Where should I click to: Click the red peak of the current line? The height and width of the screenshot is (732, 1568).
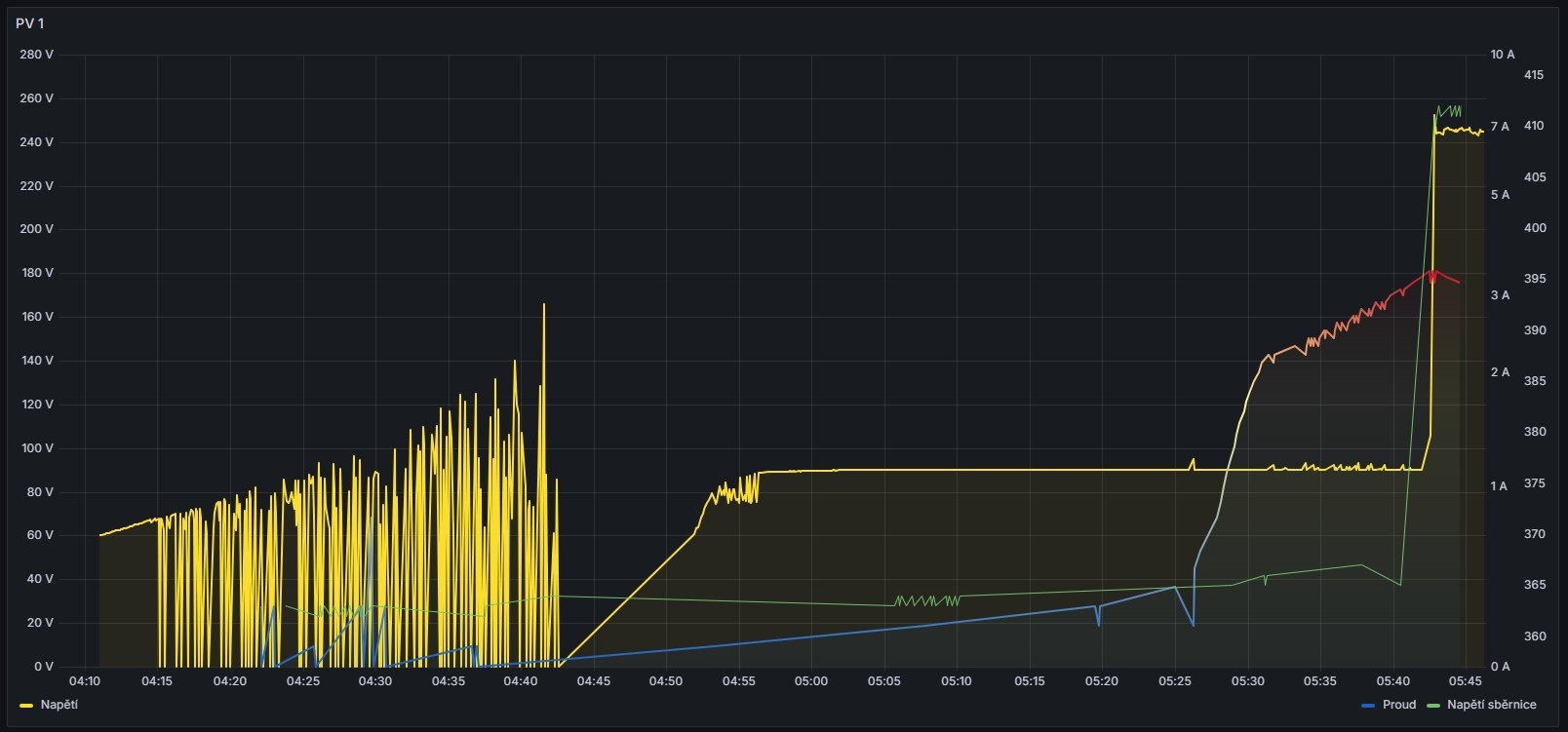pyautogui.click(x=1432, y=271)
